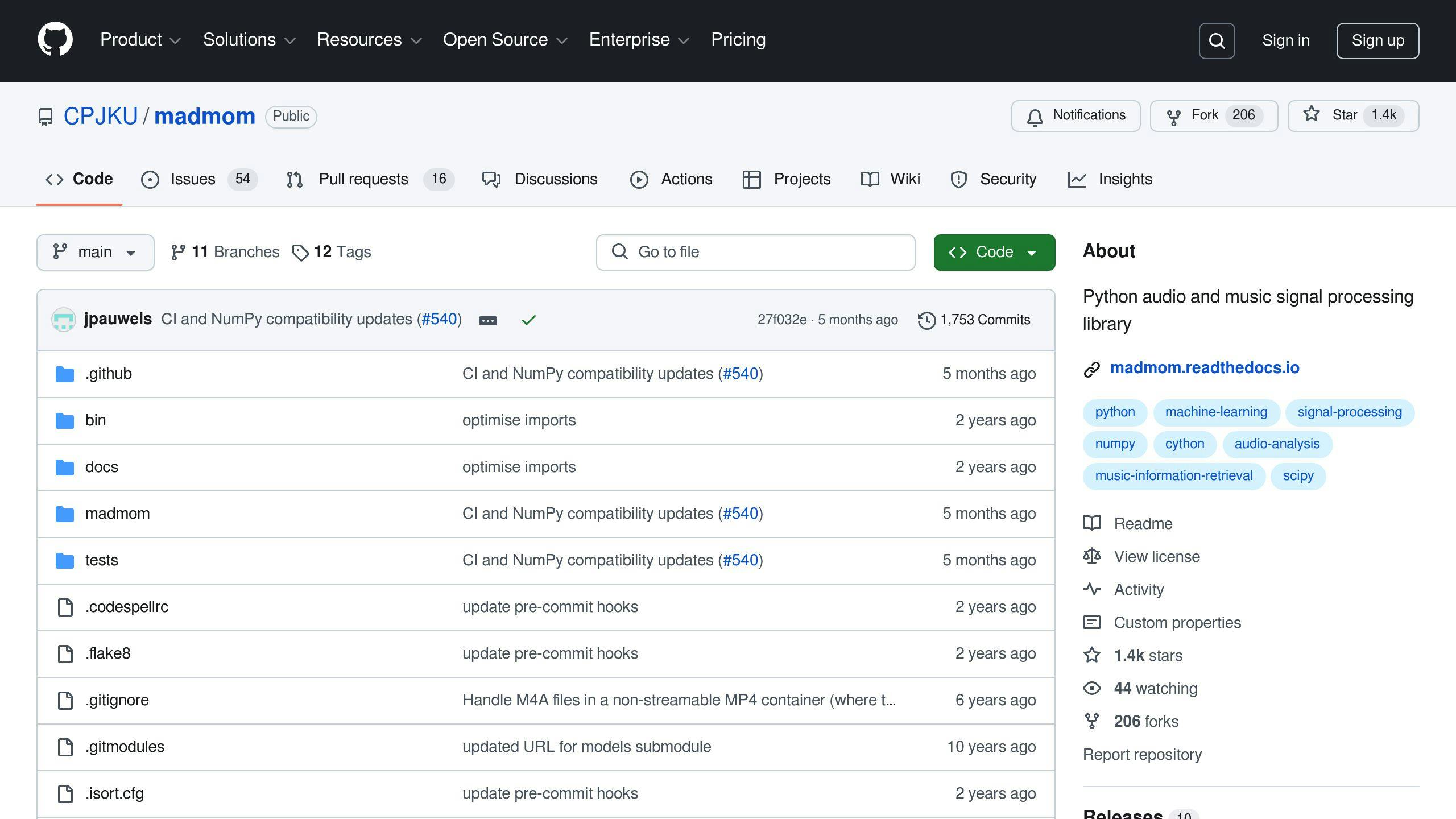This screenshot has width=1456, height=819.
Task: Open the madmom source folder
Action: coord(117,514)
